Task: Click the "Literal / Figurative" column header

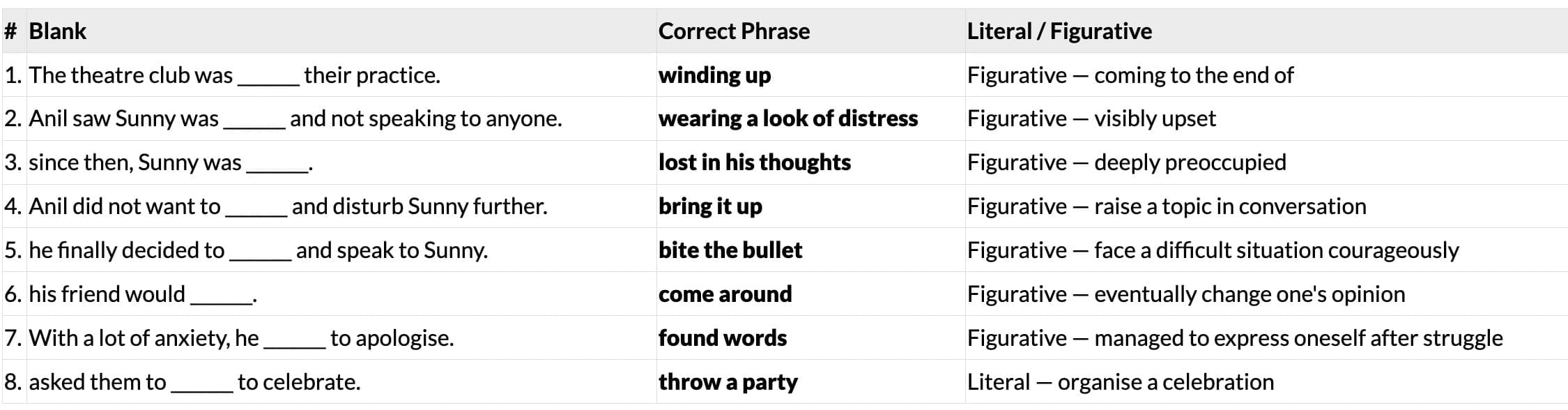Action: 1059,31
